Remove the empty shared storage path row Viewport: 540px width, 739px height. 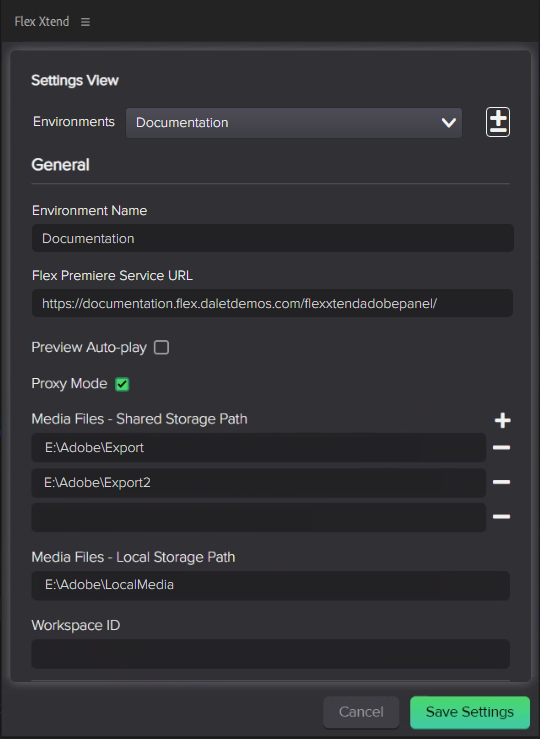pyautogui.click(x=501, y=517)
